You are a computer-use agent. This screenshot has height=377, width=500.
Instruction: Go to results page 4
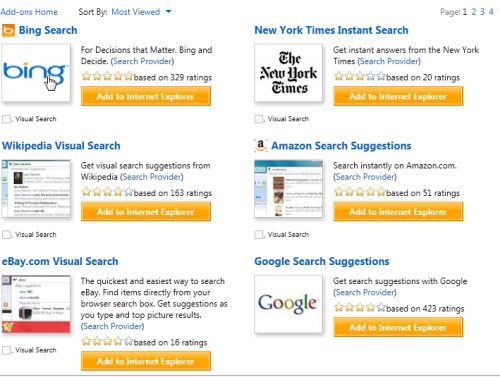(491, 12)
